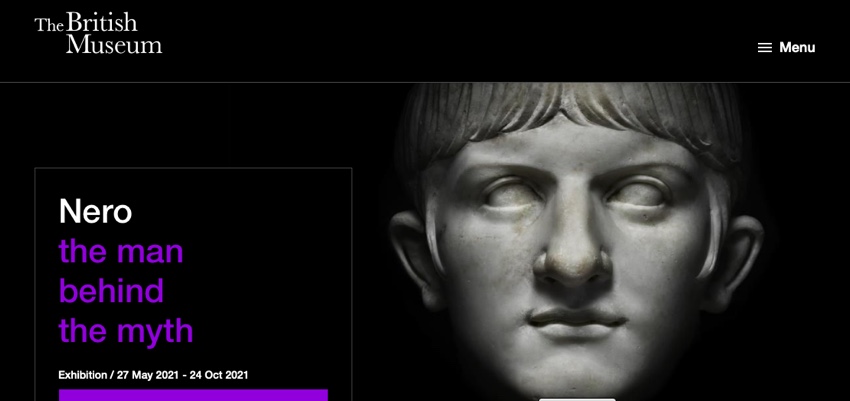Click the Nero marble bust image
Screen dimensions: 850x401
(577, 242)
